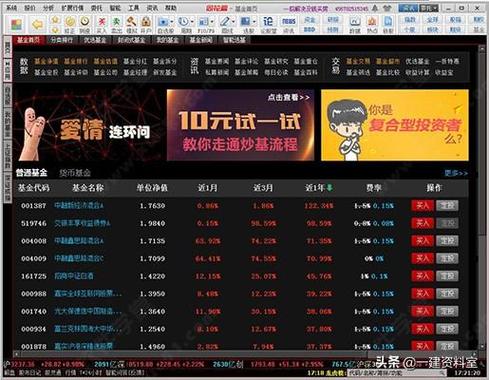Click the colorful home icon in toolbar
Image resolution: width=489 pixels, height=380 pixels.
tap(16, 24)
